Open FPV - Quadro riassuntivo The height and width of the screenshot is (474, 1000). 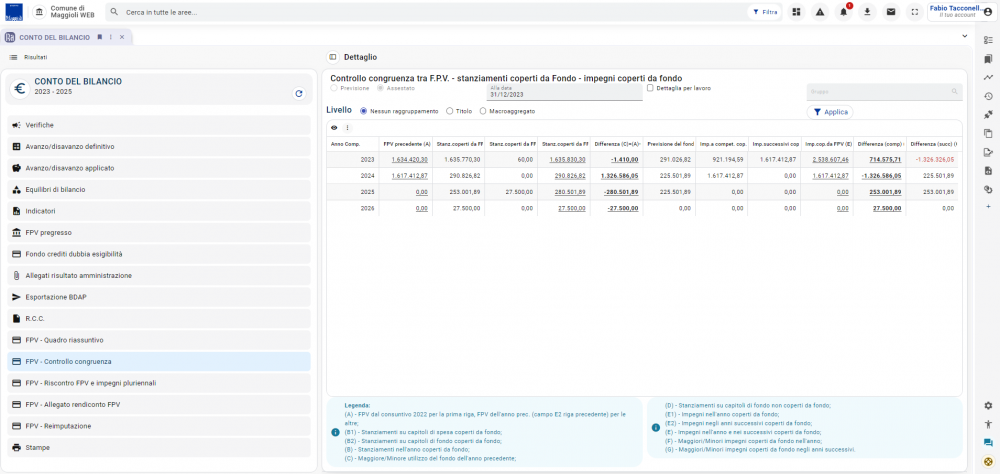tap(159, 340)
